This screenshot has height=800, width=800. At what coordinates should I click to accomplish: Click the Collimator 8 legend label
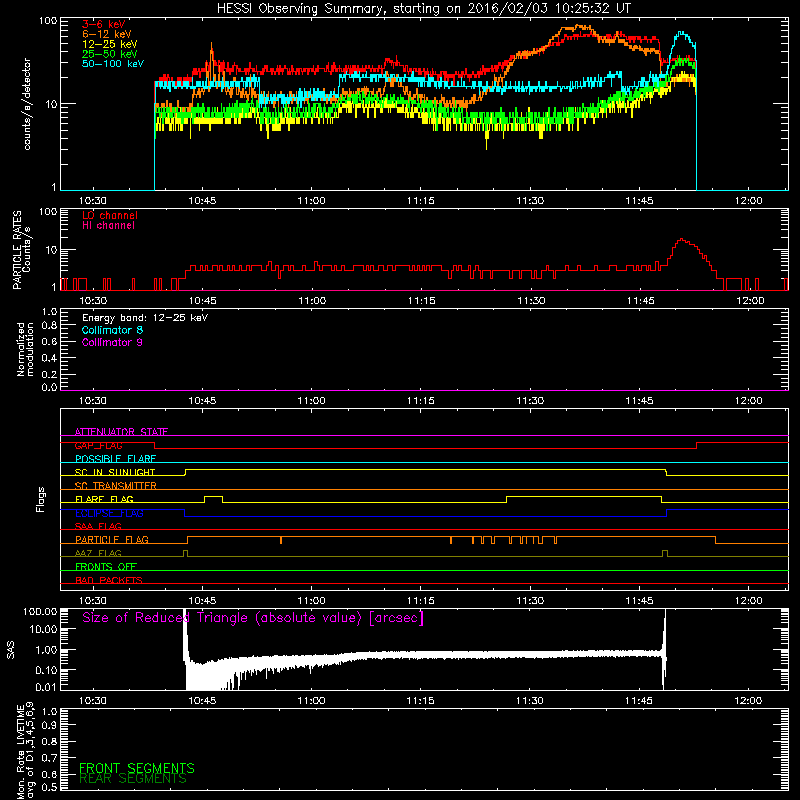point(112,330)
